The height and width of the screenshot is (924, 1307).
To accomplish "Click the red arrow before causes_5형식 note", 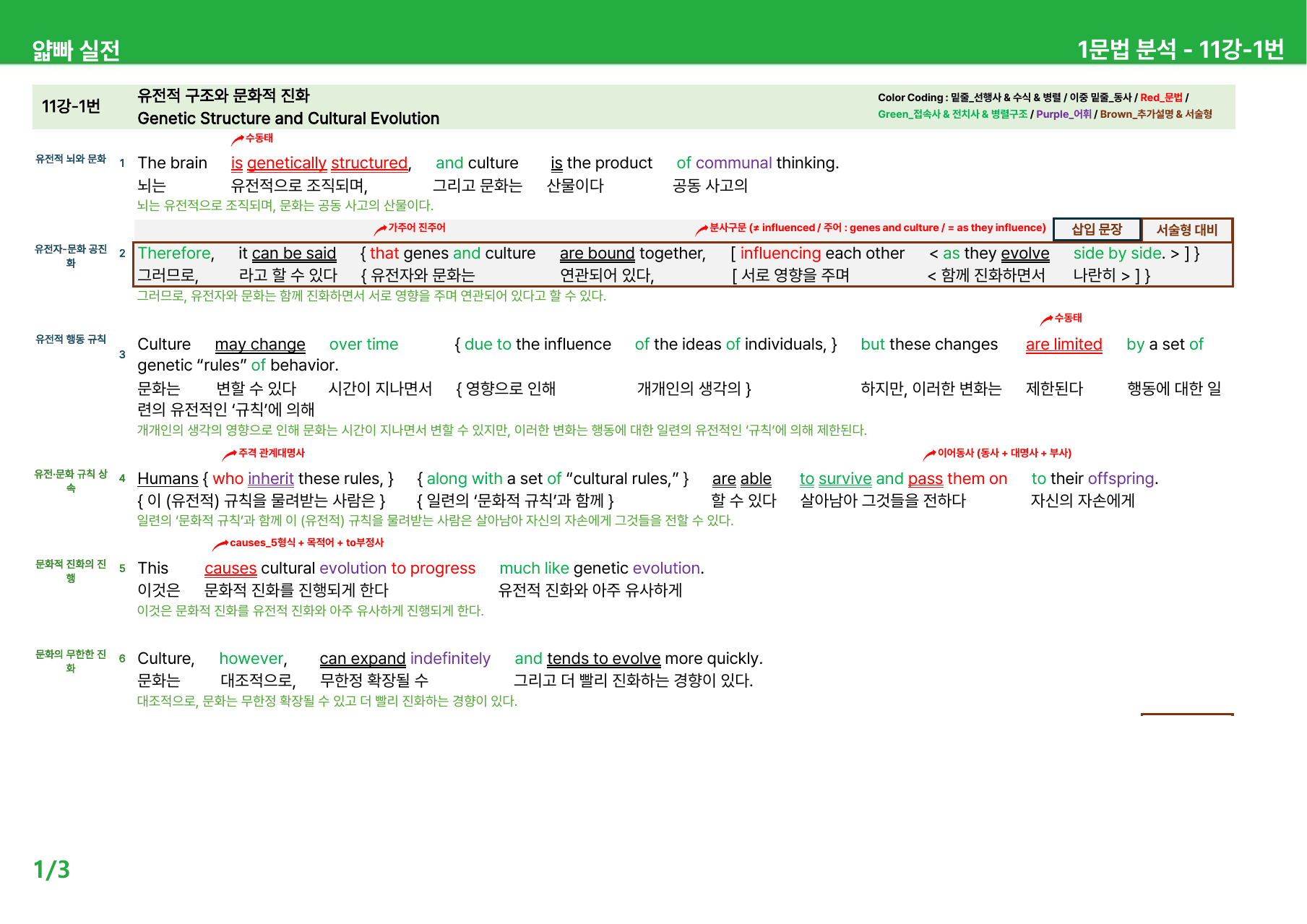I will [x=220, y=545].
